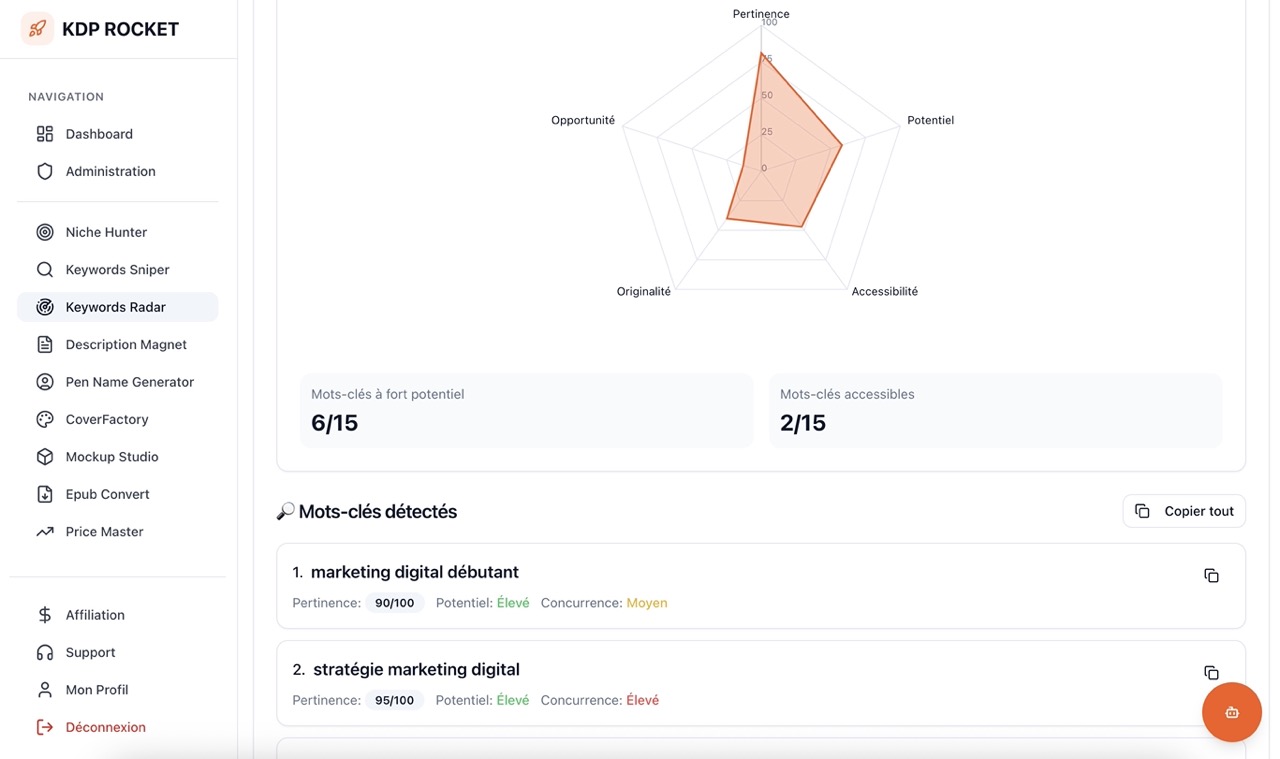Open Description Magnet tool
Image resolution: width=1280 pixels, height=759 pixels.
click(x=126, y=344)
